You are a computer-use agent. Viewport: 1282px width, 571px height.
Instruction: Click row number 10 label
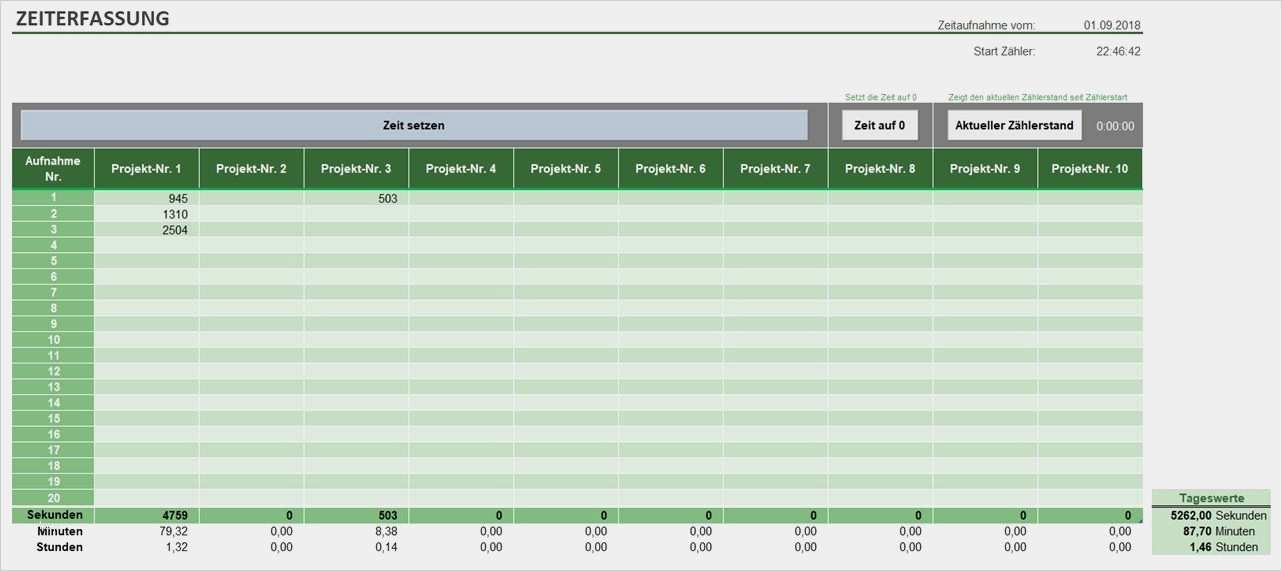point(53,340)
